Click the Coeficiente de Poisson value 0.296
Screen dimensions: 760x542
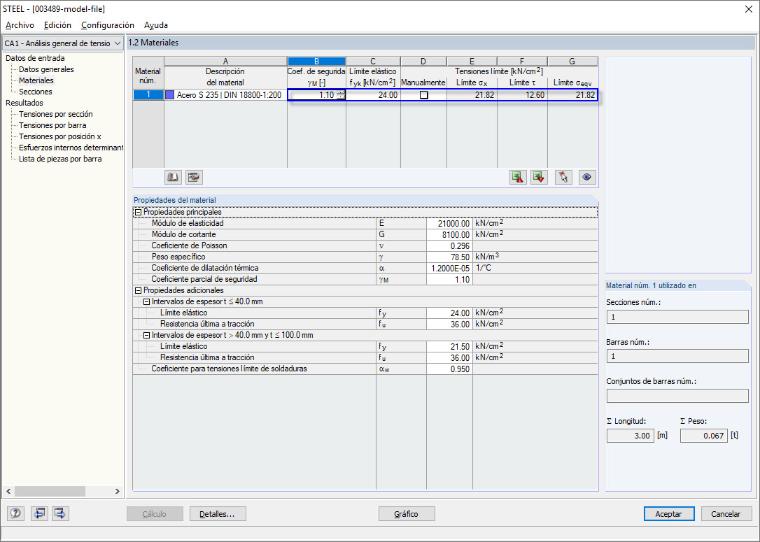pos(449,246)
